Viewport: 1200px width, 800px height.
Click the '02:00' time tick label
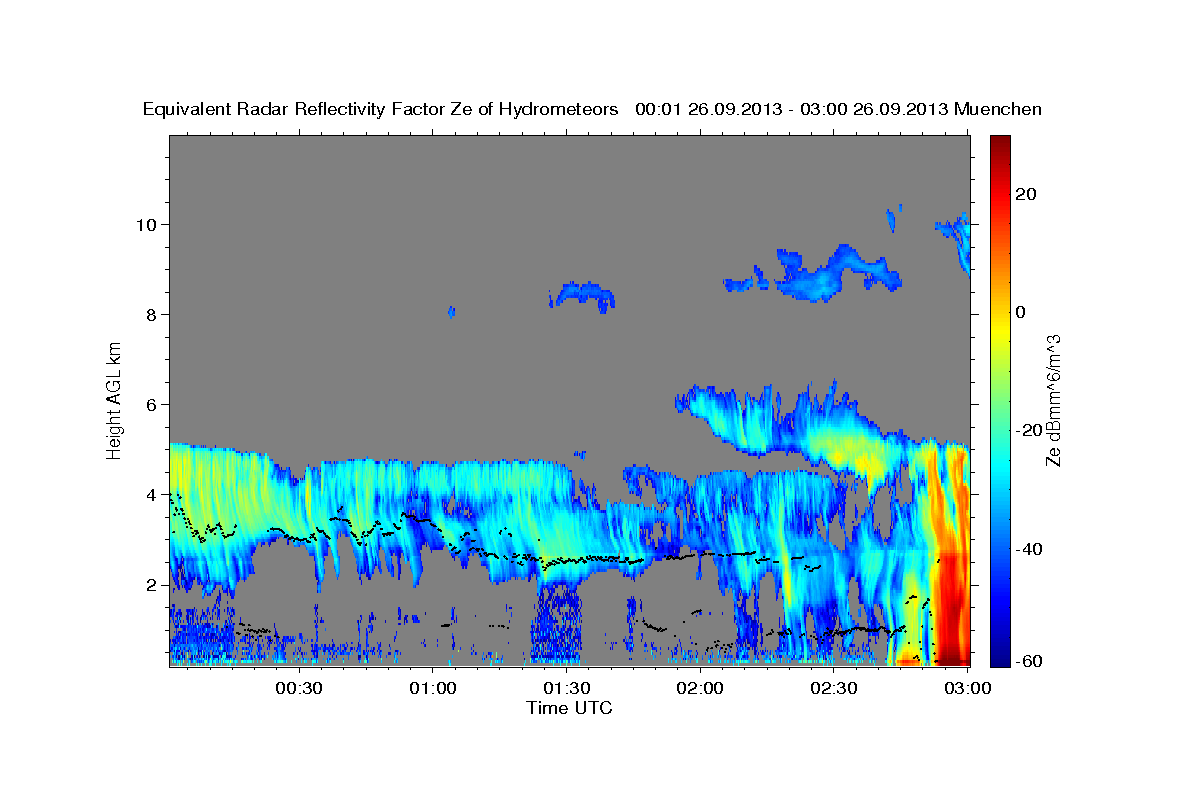tap(700, 688)
